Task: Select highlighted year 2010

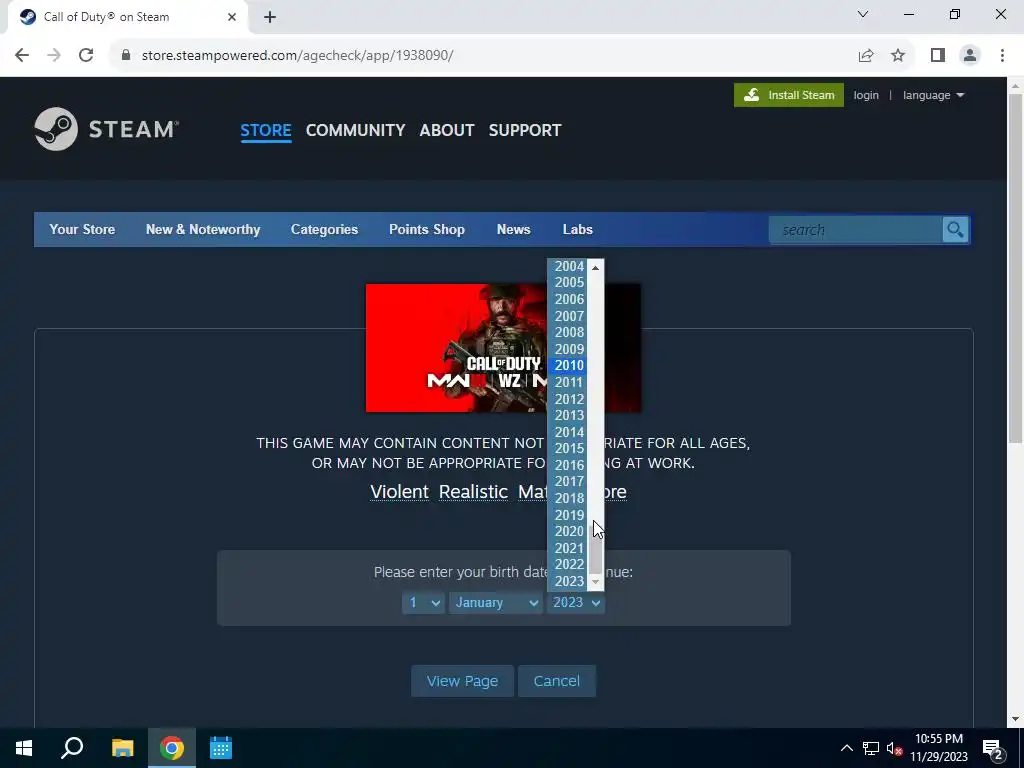Action: [568, 366]
